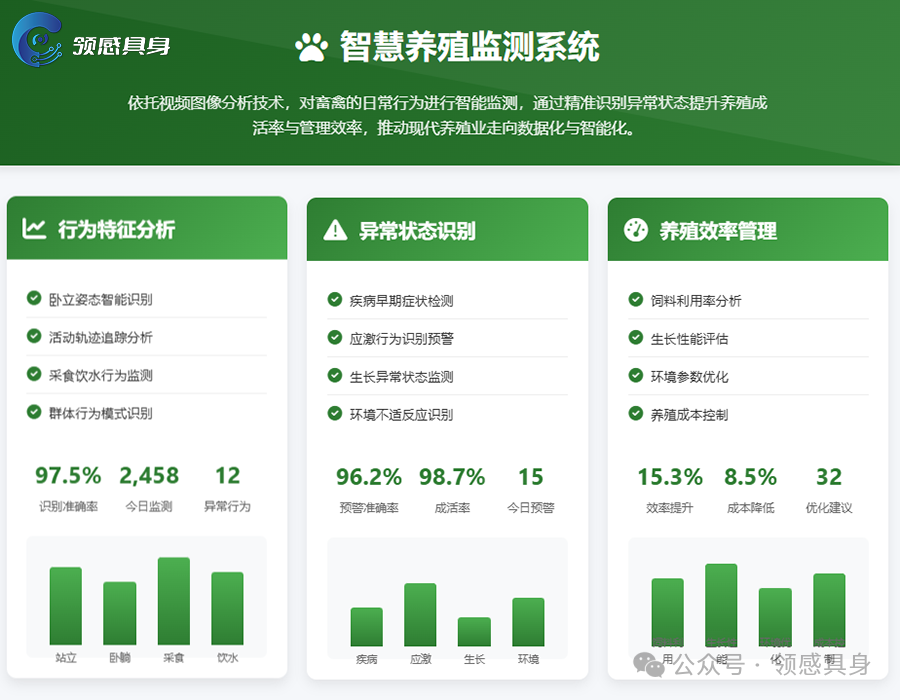Screen dimensions: 900x700
Task: Click the 15 今日预警 statistic
Action: (531, 490)
